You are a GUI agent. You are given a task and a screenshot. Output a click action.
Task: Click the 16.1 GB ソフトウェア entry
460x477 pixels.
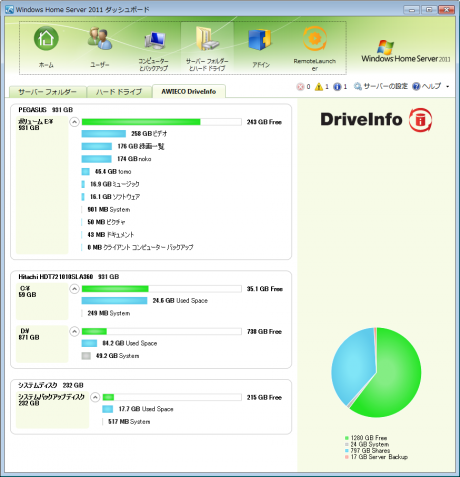coord(115,197)
